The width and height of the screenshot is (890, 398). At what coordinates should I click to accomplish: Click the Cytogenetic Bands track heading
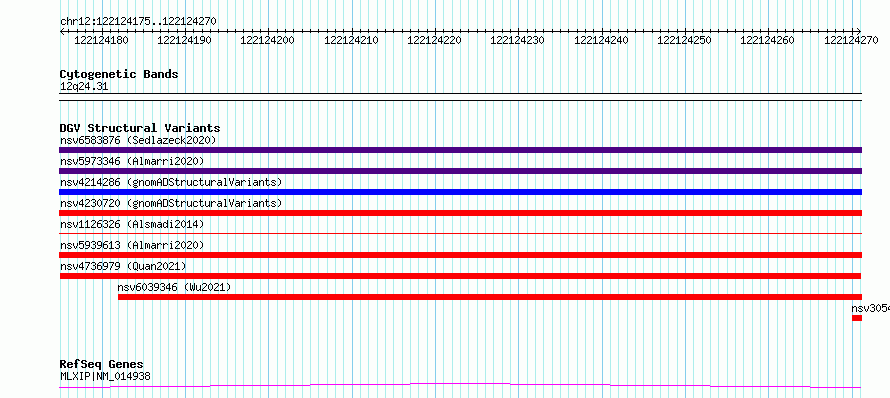pyautogui.click(x=119, y=74)
